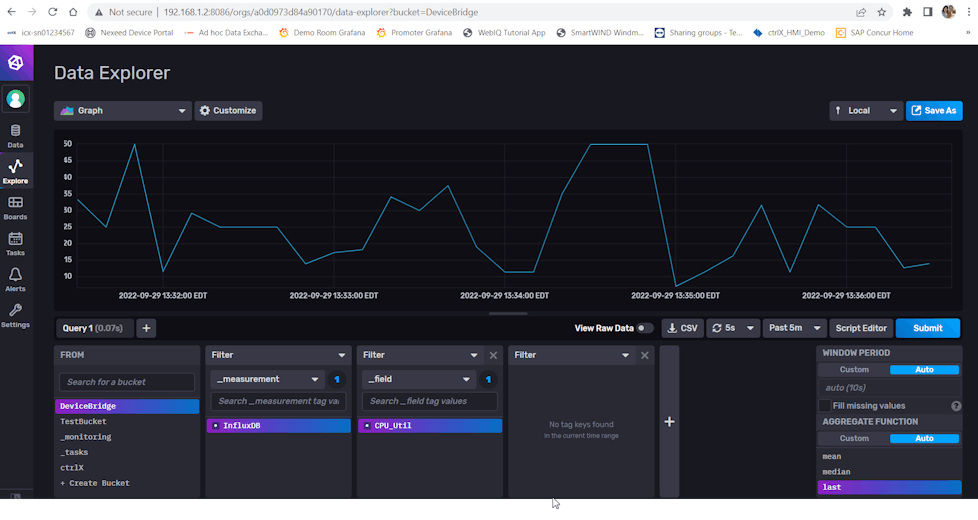Screen dimensions: 978x520
Task: Open the Data section in sidebar
Action: pyautogui.click(x=15, y=136)
